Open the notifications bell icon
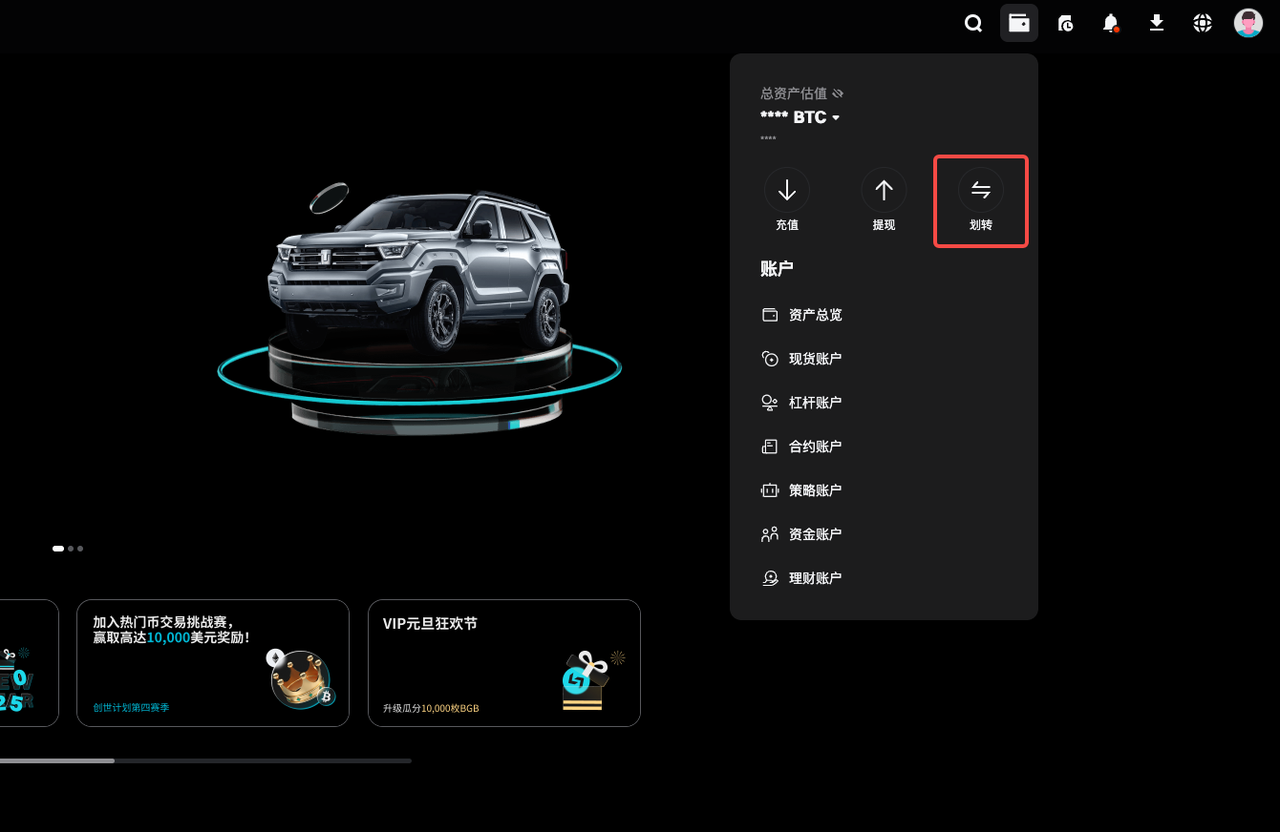Viewport: 1280px width, 832px height. [1110, 23]
